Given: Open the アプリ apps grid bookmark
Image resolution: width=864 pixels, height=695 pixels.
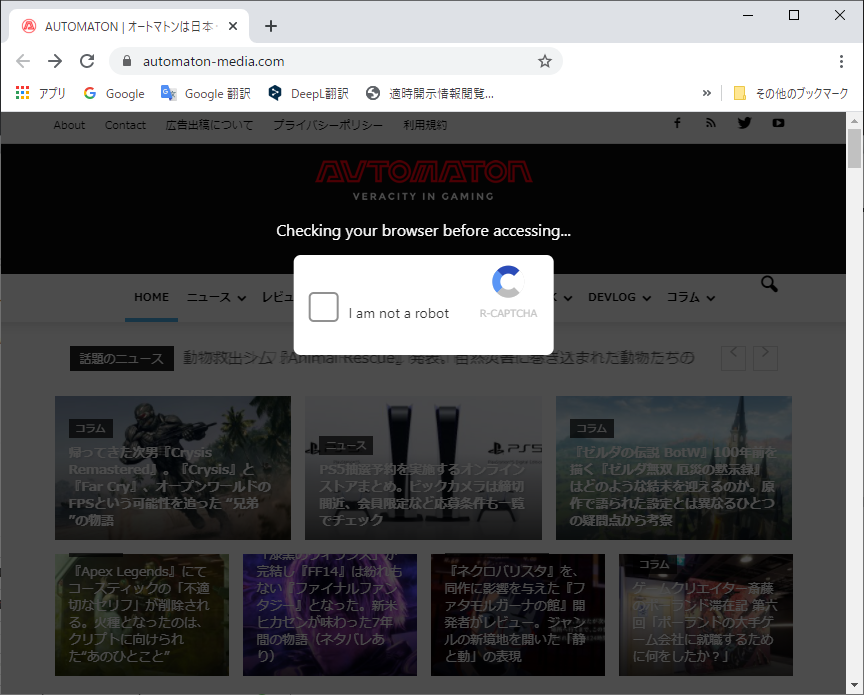Looking at the screenshot, I should (41, 93).
